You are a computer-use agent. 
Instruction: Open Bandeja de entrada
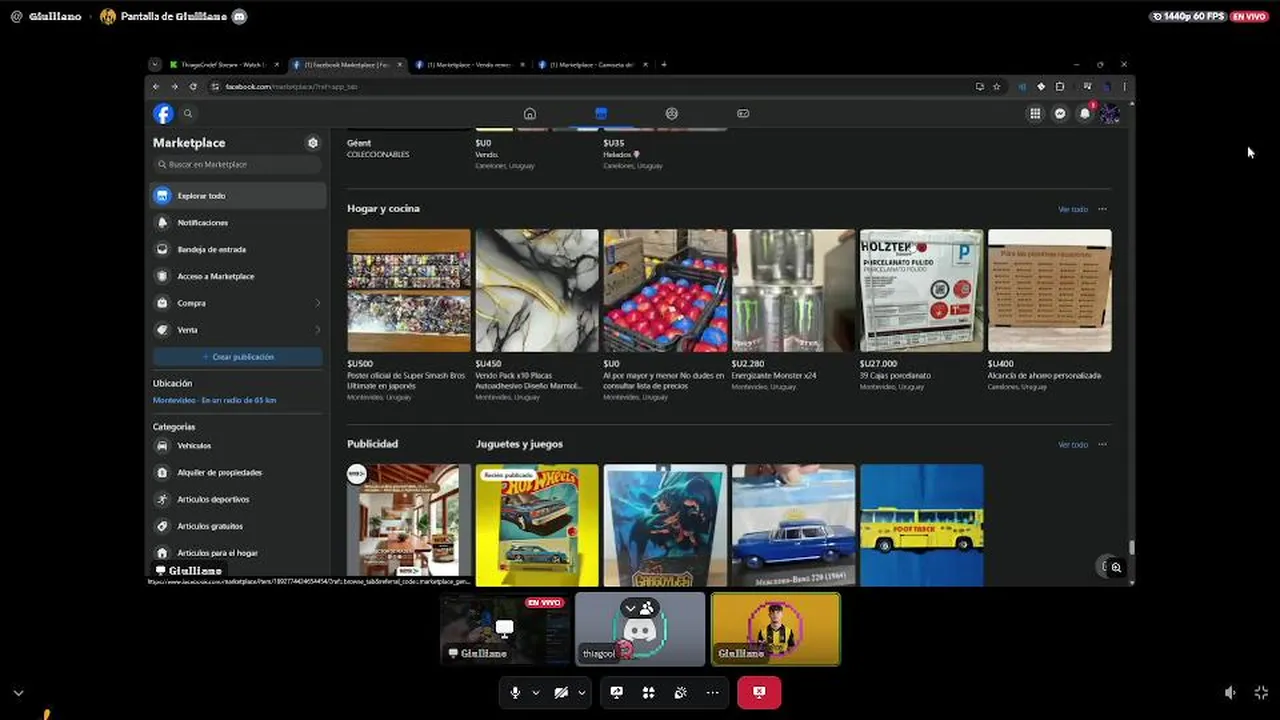coord(238,249)
